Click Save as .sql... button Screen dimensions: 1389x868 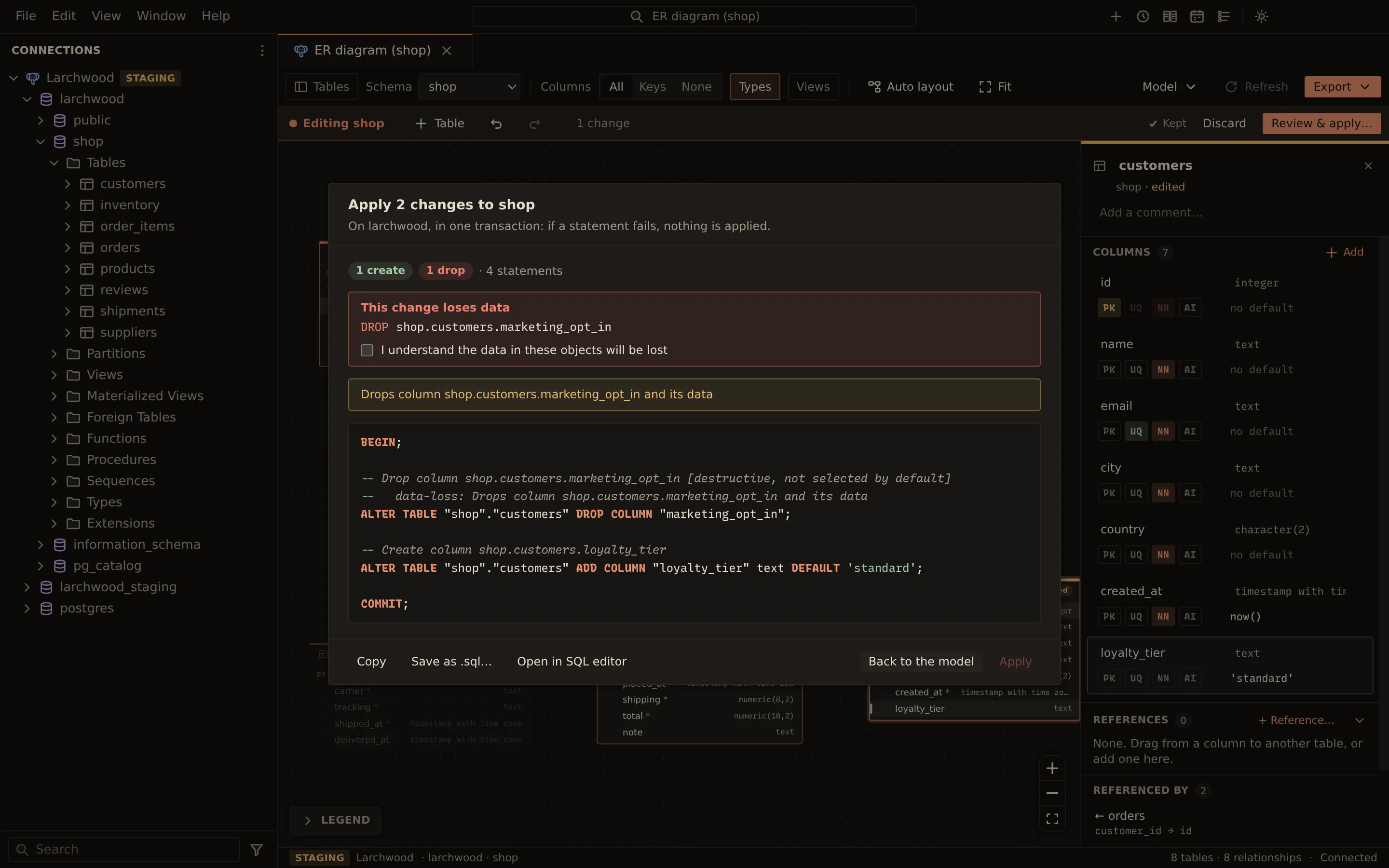(x=451, y=661)
